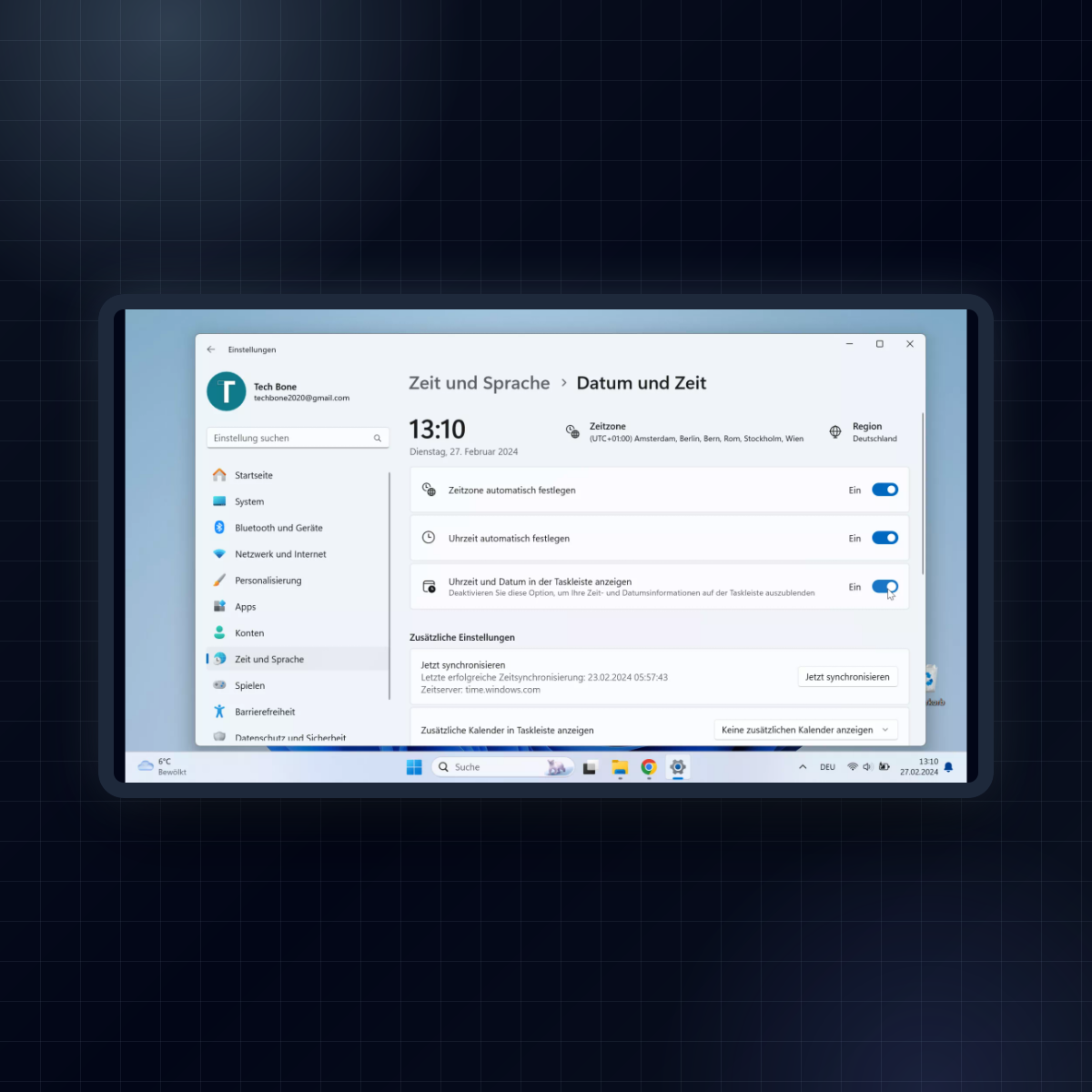
Task: Click the clock icon beside Uhrzeit automatisch
Action: click(x=429, y=538)
